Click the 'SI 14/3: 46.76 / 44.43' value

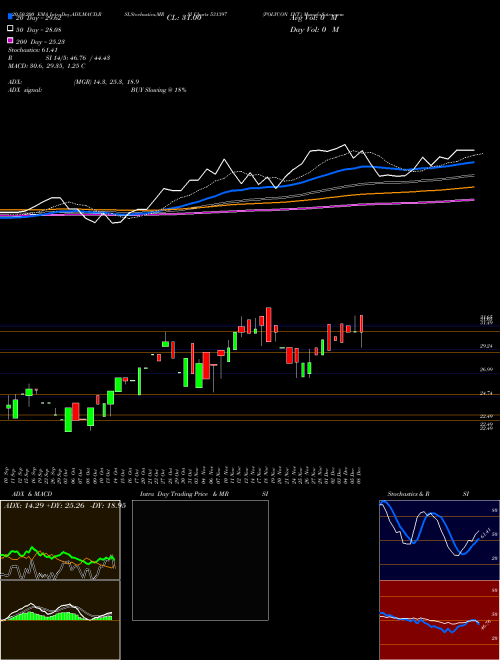[x=78, y=58]
